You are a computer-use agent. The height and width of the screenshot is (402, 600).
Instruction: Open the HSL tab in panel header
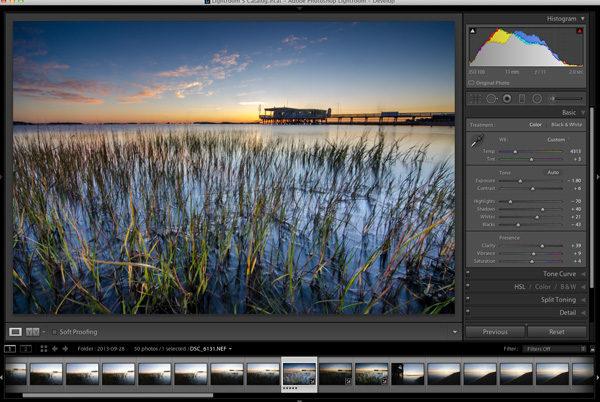tap(519, 287)
